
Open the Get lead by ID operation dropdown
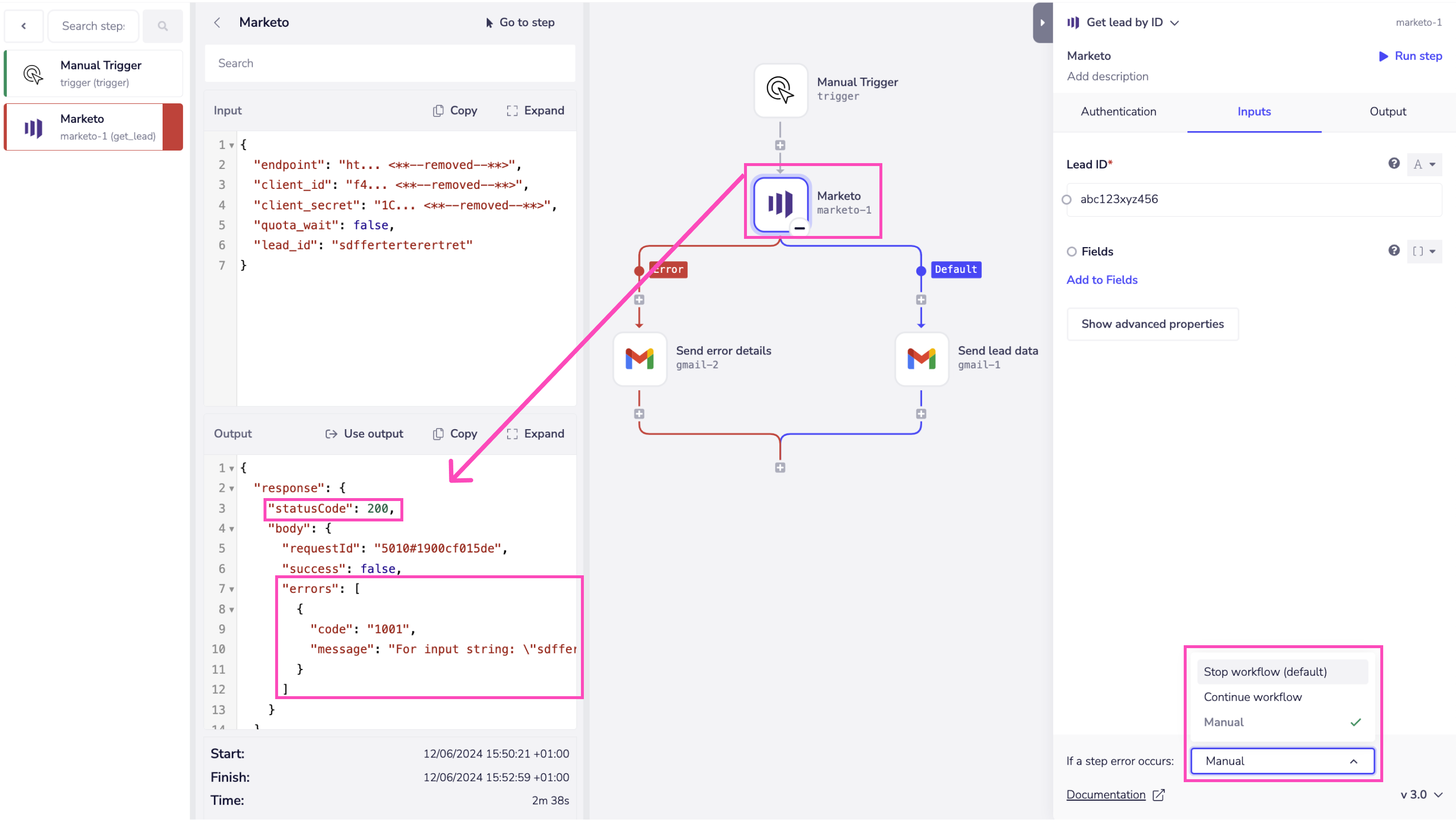click(x=1174, y=23)
